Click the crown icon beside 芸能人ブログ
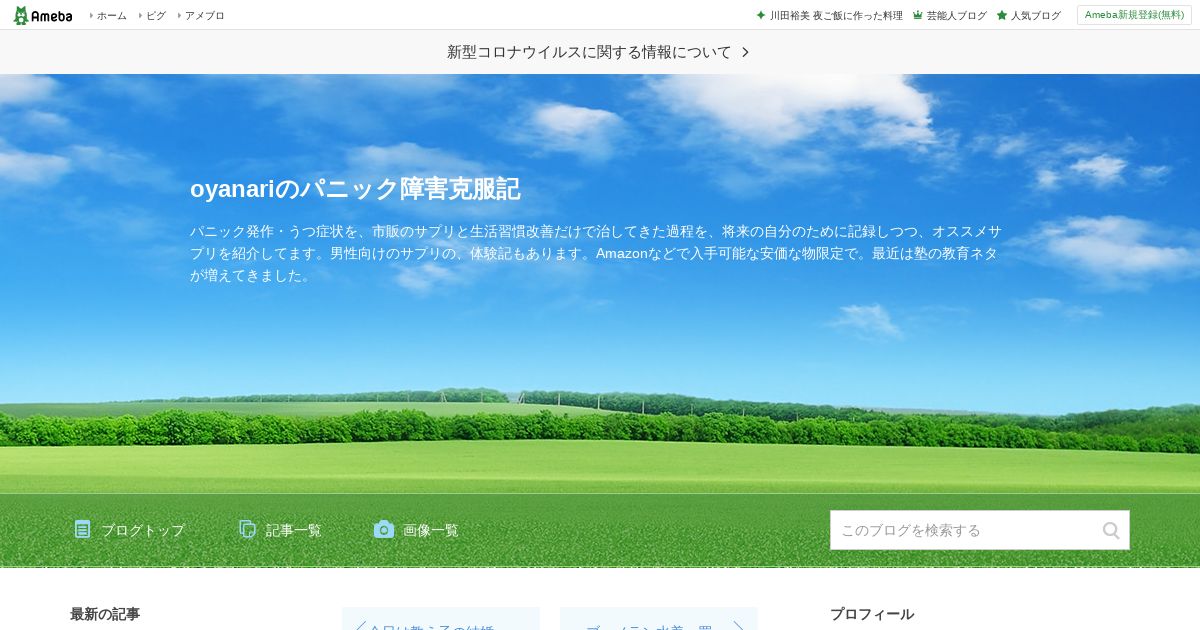The width and height of the screenshot is (1200, 630). coord(918,16)
